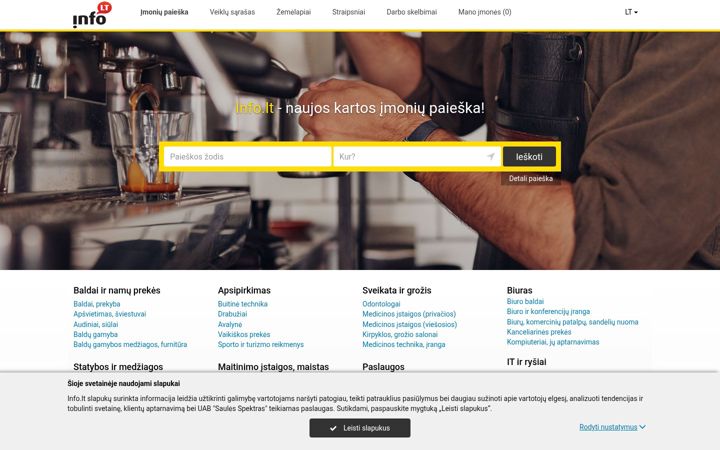Open Kirpyklos, grožio salonai link

[x=400, y=334]
